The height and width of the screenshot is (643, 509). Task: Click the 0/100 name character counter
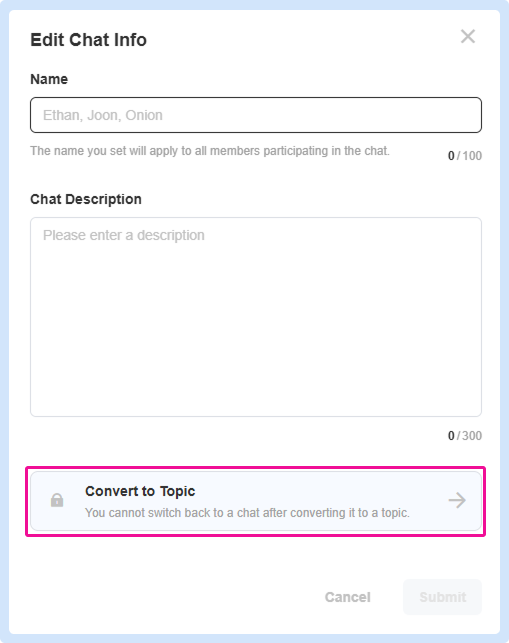click(x=465, y=156)
